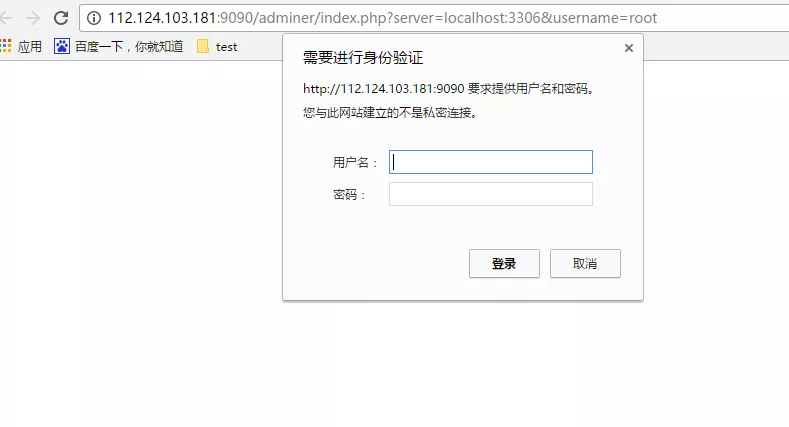Click the Baidu paw favicon
Viewport: 789px width, 427px height.
62,46
